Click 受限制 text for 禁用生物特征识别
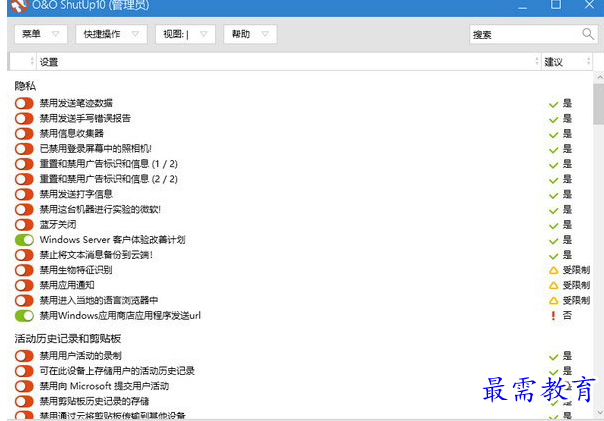Image resolution: width=604 pixels, height=421 pixels. (x=576, y=270)
